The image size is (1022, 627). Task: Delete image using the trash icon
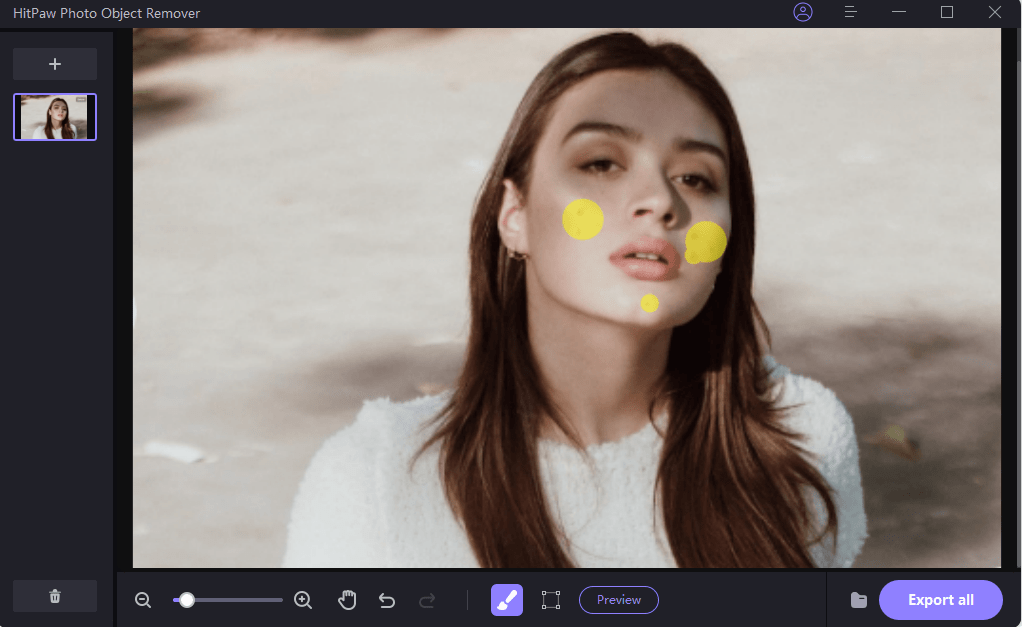pyautogui.click(x=55, y=596)
